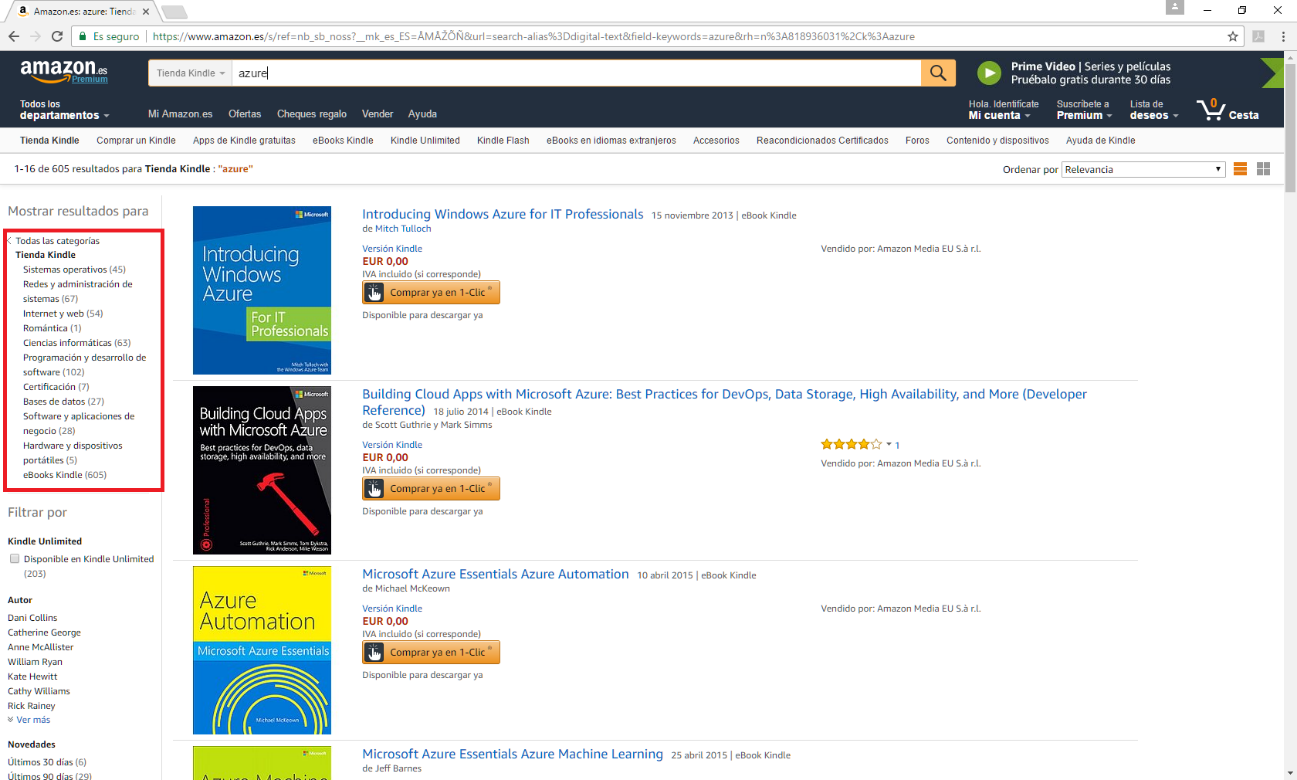Bookmark page with the star icon

click(1233, 36)
